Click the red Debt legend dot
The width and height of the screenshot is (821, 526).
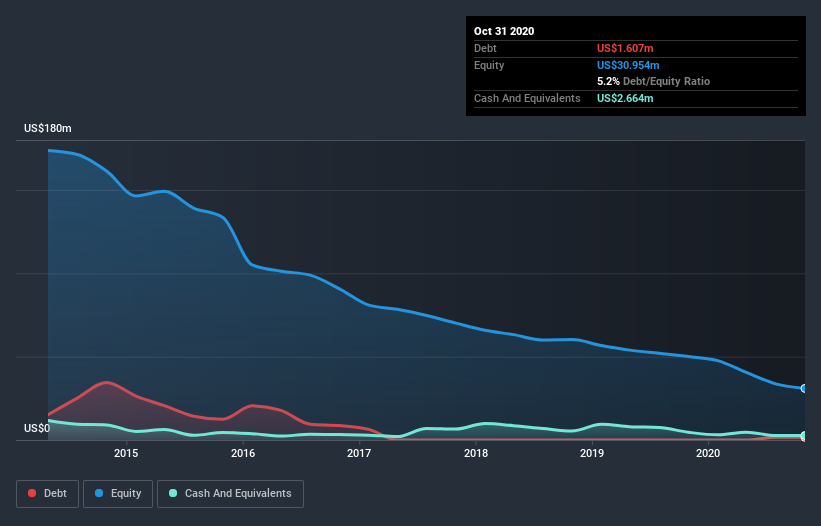coord(32,493)
